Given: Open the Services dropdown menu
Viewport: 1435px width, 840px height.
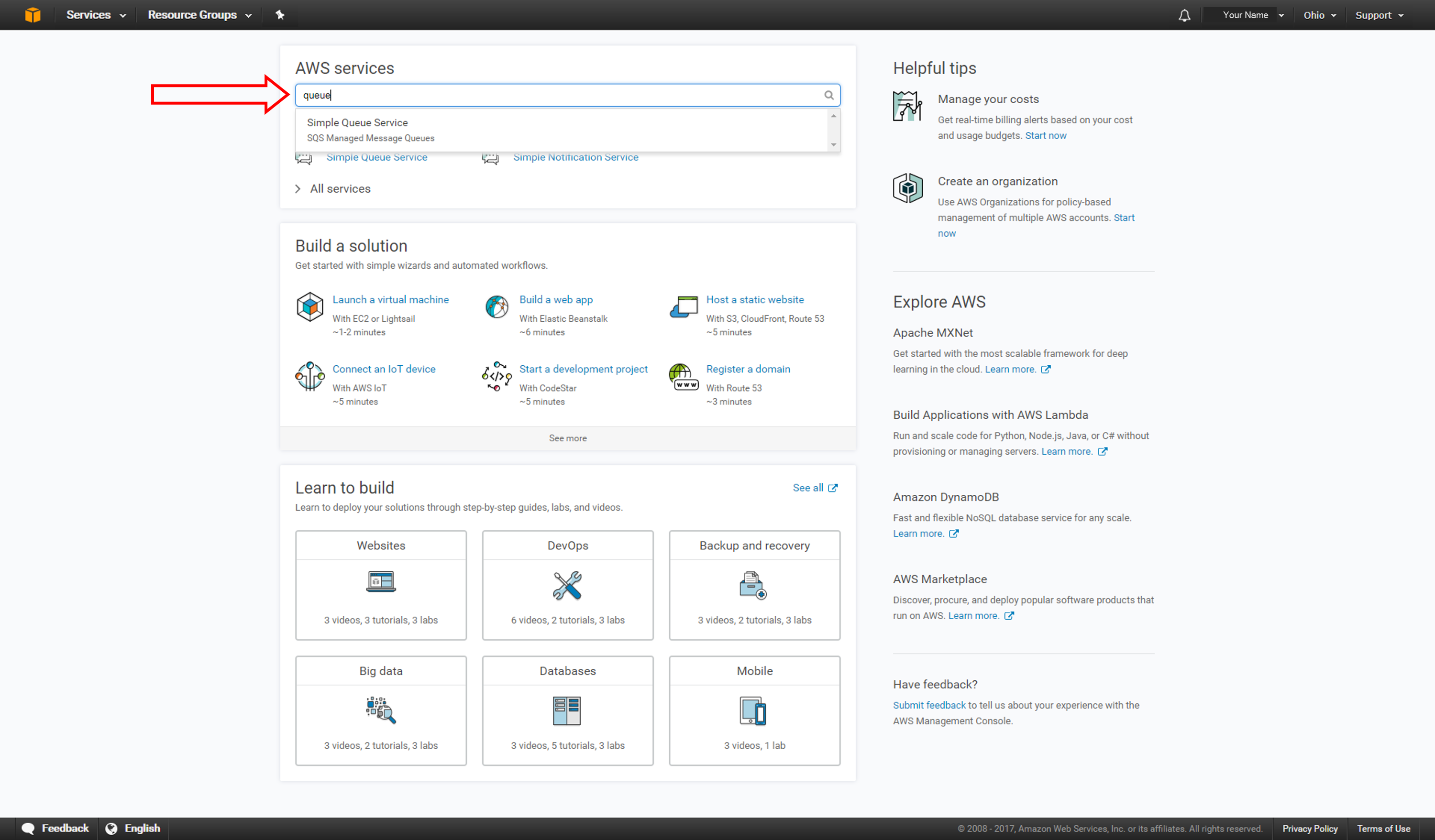Looking at the screenshot, I should (95, 14).
